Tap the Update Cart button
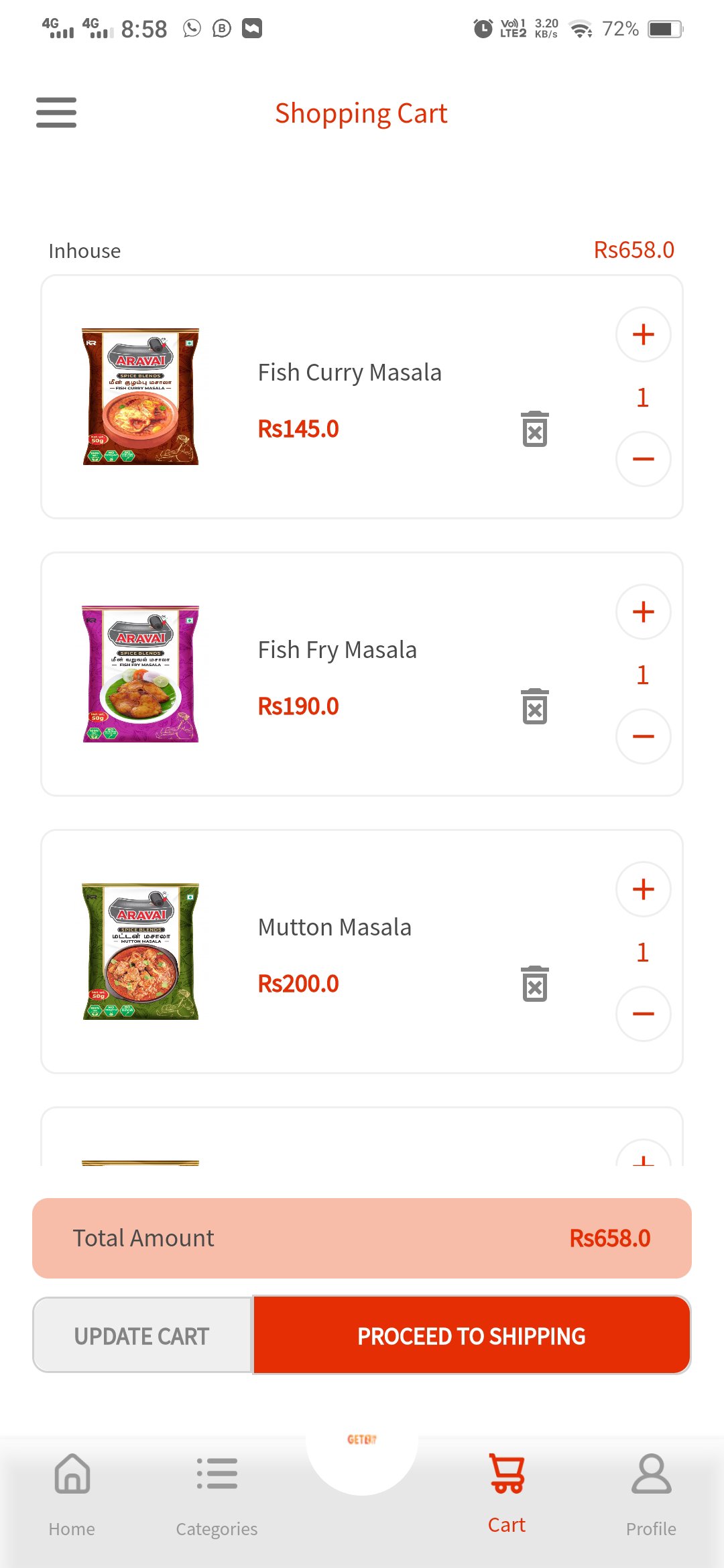724x1568 pixels. 142,1335
